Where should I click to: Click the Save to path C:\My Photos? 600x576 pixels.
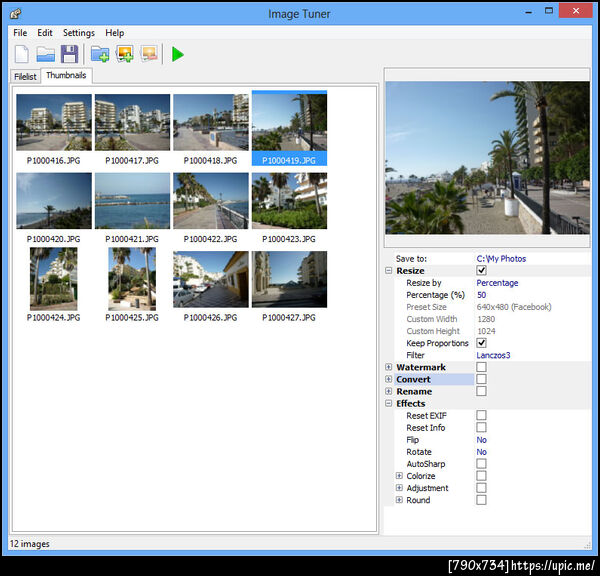coord(501,259)
